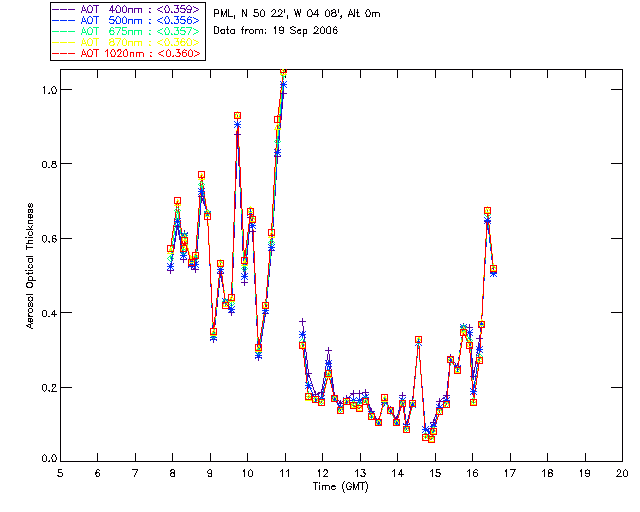The height and width of the screenshot is (512, 640).
Task: Click the x-axis tick label 15
Action: click(435, 473)
